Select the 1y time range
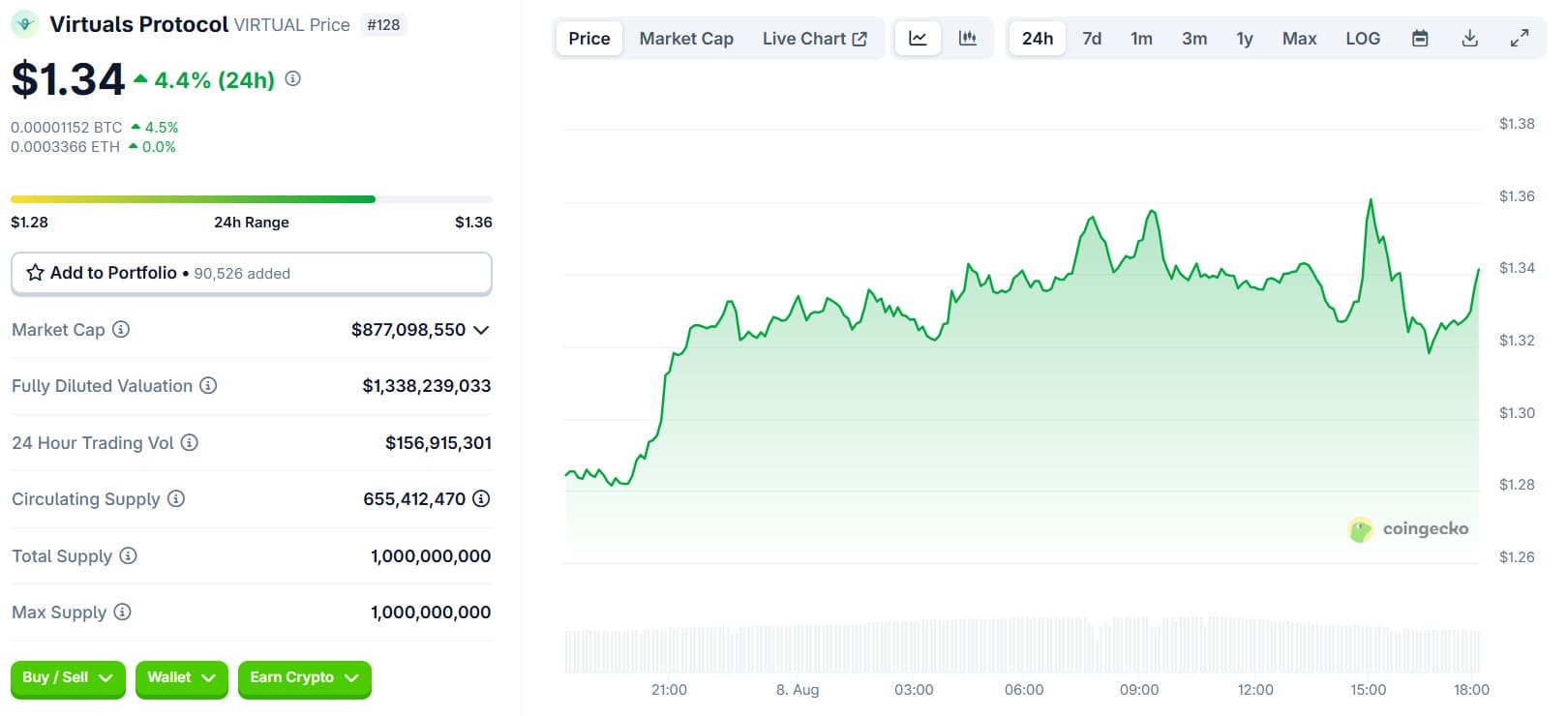1568x716 pixels. coord(1245,39)
